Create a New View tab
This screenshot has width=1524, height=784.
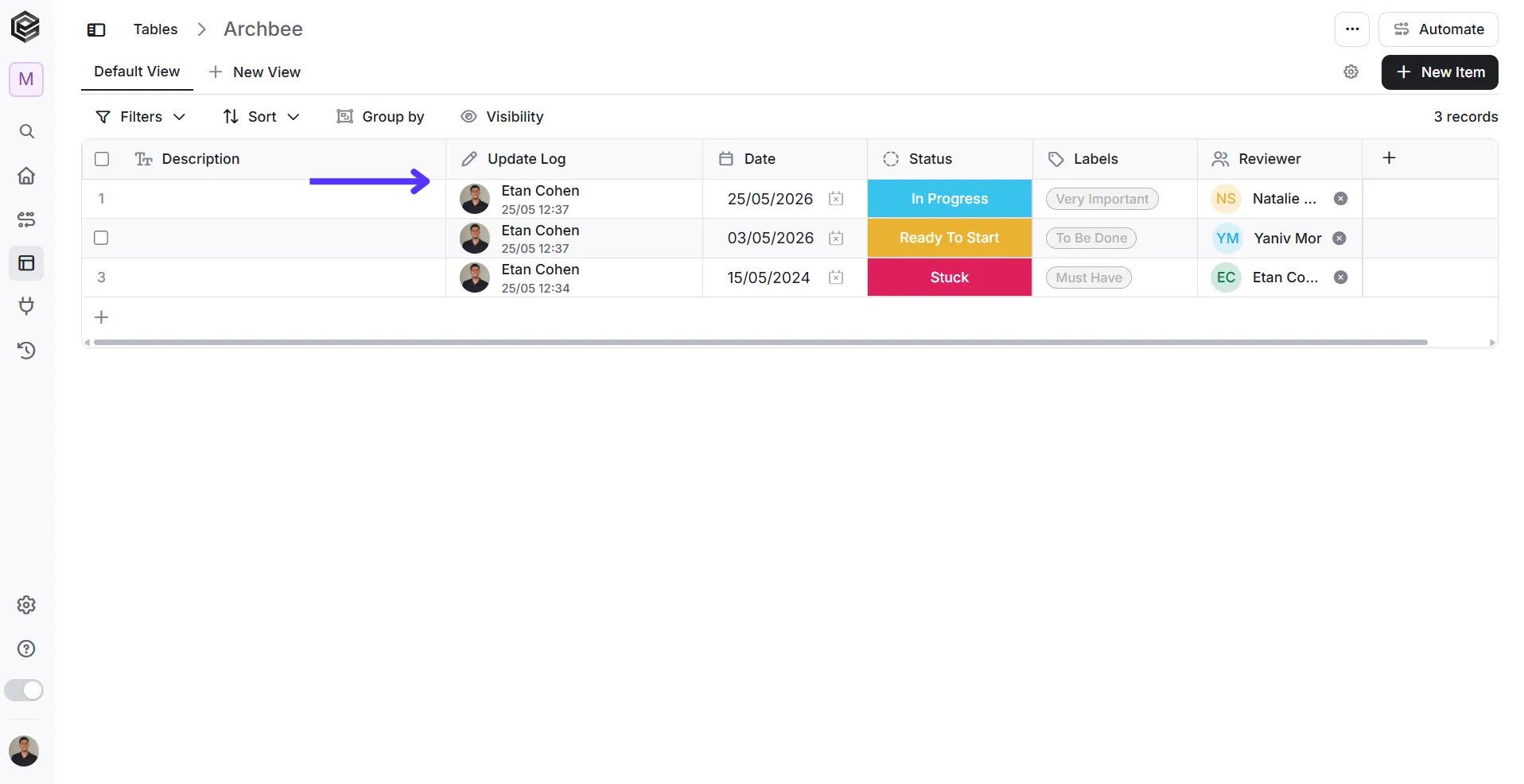point(255,72)
